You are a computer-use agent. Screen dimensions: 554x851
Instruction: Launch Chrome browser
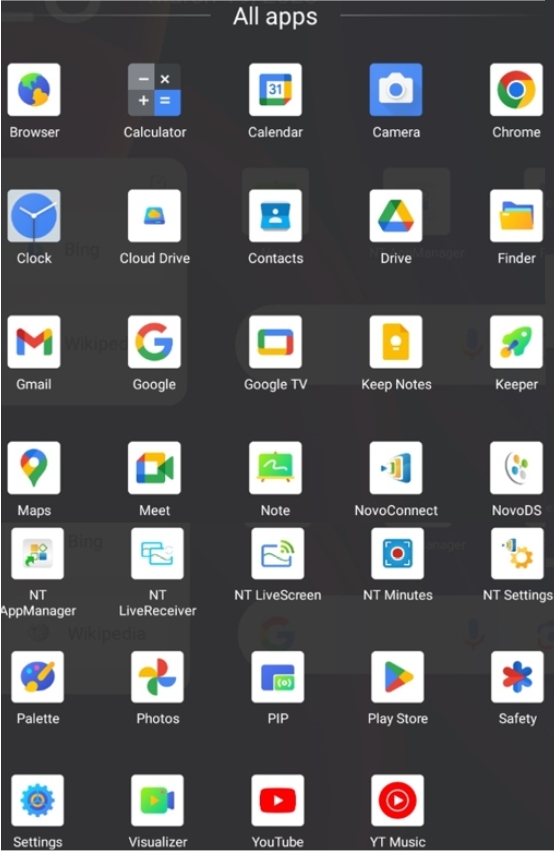click(517, 90)
